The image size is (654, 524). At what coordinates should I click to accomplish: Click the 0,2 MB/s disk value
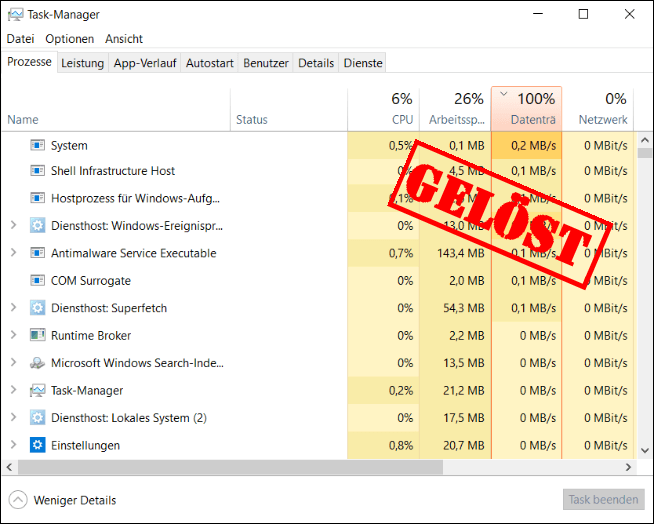pos(533,146)
